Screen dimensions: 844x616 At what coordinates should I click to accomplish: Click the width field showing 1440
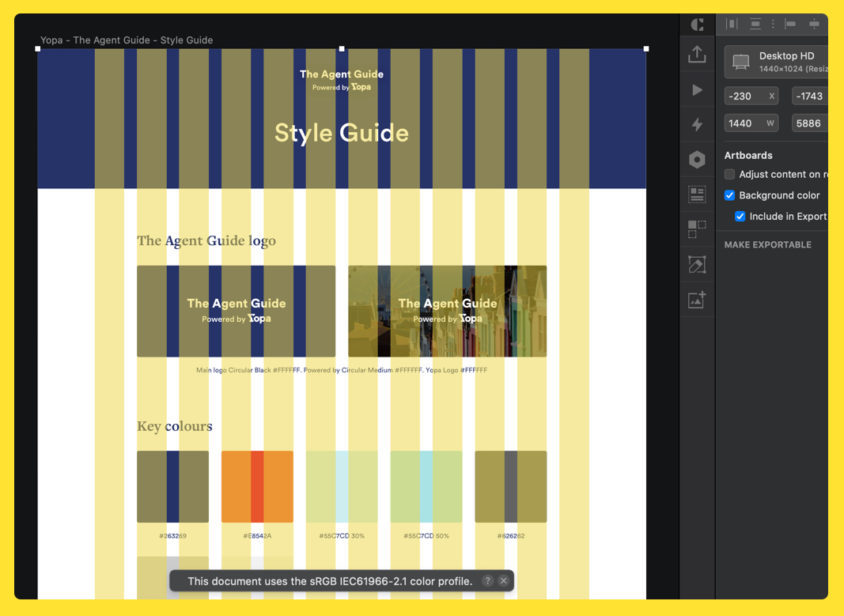751,123
